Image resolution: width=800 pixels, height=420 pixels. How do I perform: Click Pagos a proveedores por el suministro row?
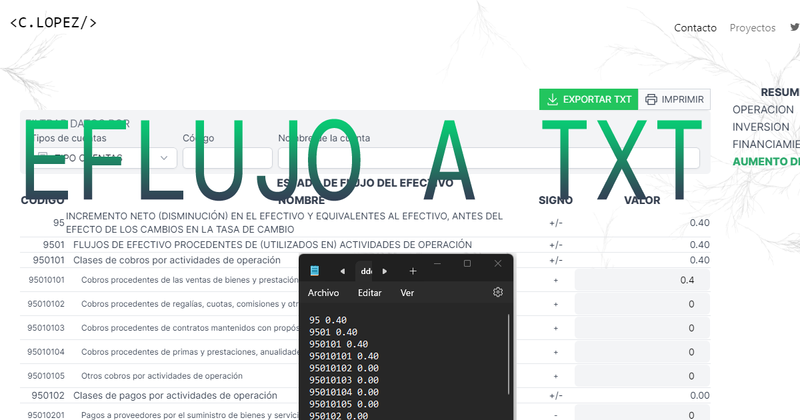[x=365, y=413]
